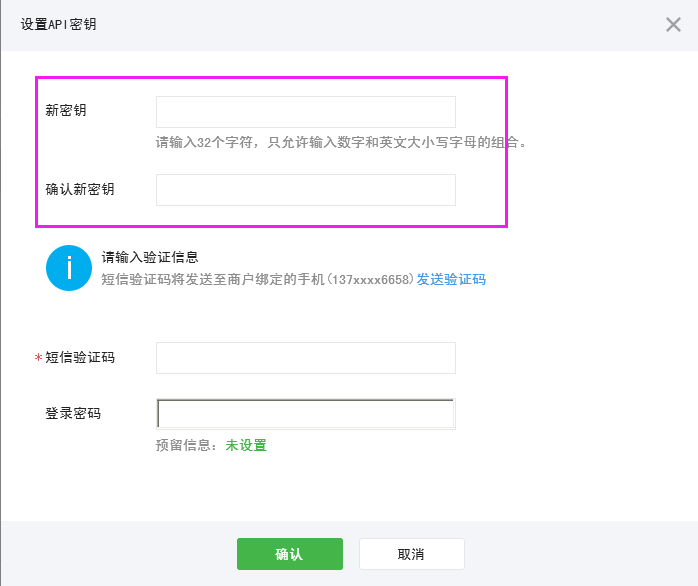This screenshot has width=698, height=586.
Task: Click into the 登录密码 field
Action: click(305, 414)
